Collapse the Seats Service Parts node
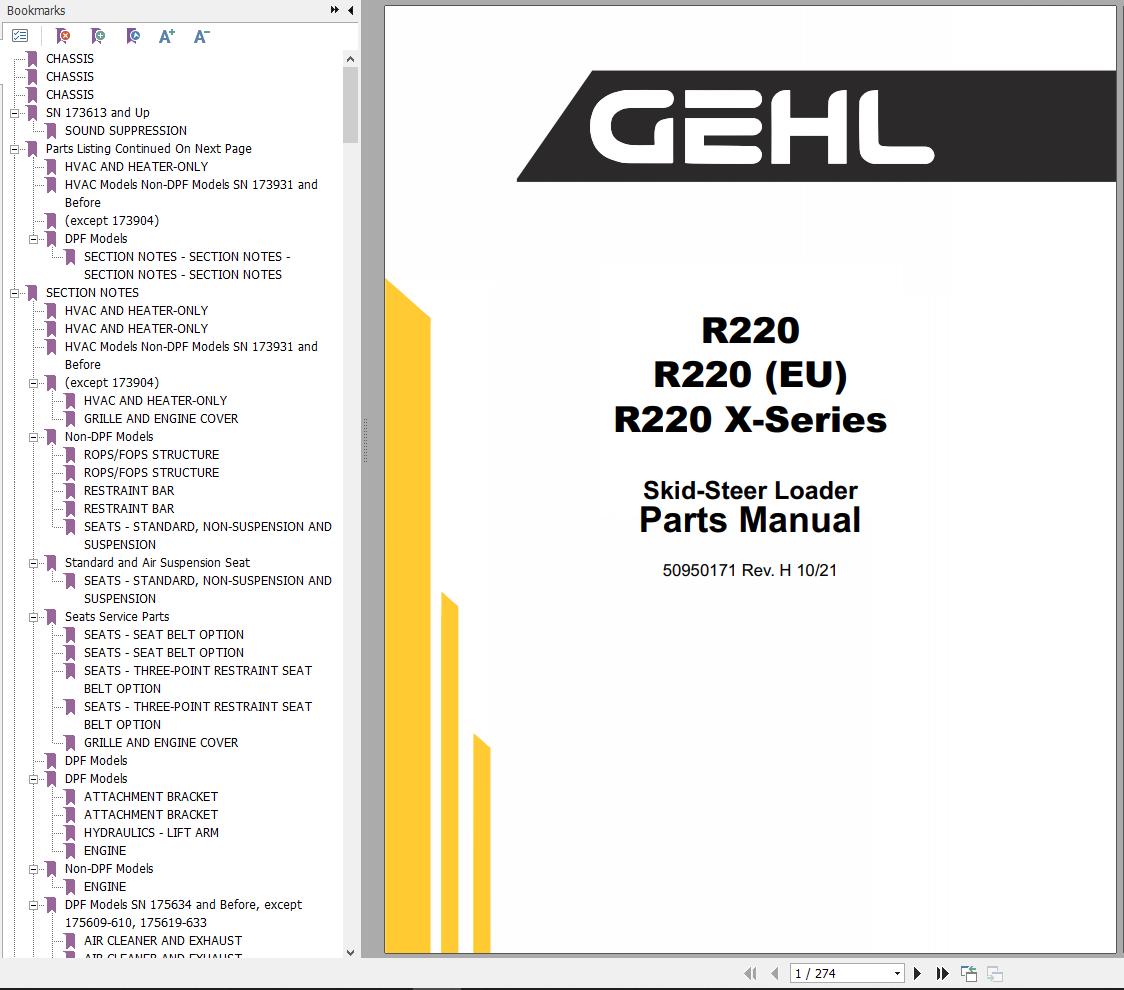Screen dimensions: 1124x990 click(x=33, y=617)
